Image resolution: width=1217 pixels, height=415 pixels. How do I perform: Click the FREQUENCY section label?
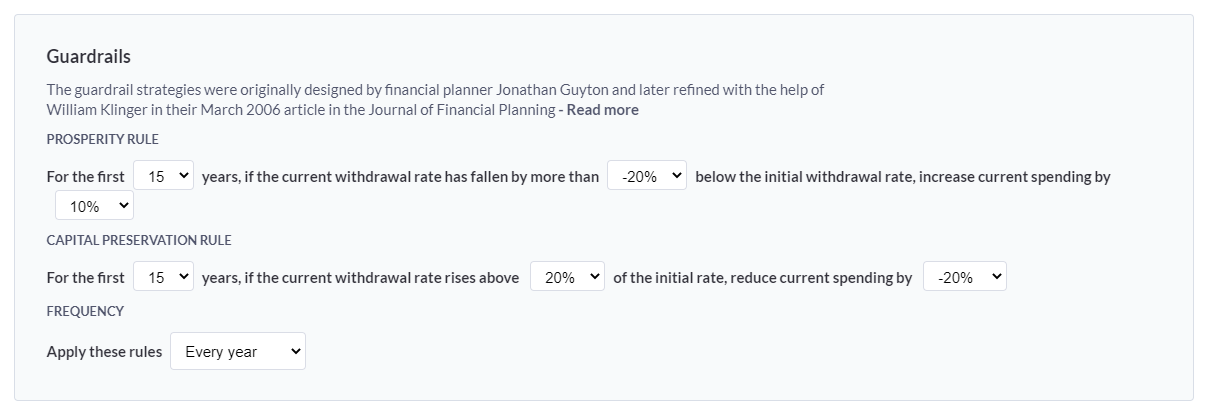coord(85,311)
